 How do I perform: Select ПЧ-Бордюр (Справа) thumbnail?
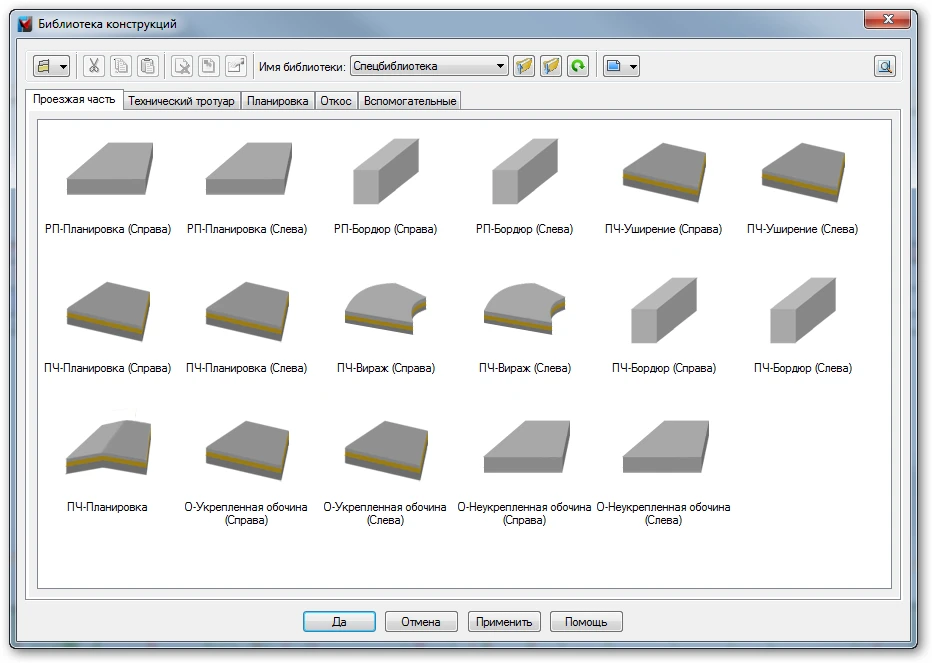coord(664,310)
